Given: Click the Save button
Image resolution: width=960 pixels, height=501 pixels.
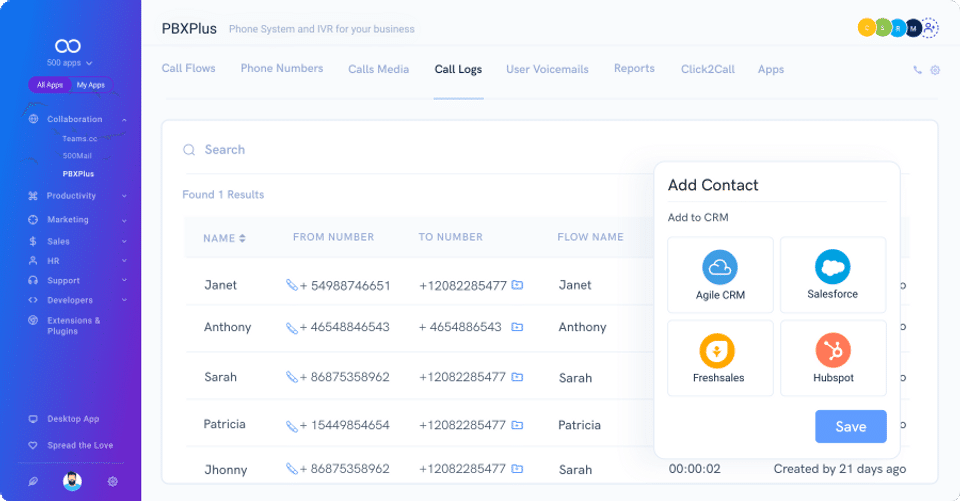Looking at the screenshot, I should point(850,426).
